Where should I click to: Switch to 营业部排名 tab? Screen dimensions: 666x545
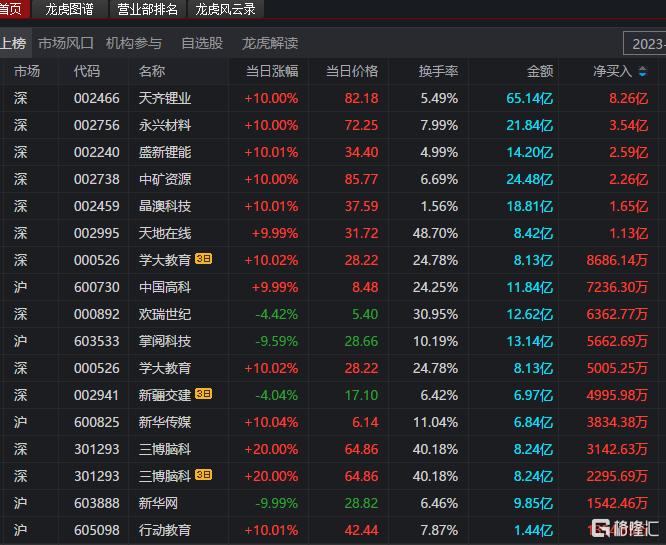click(147, 9)
